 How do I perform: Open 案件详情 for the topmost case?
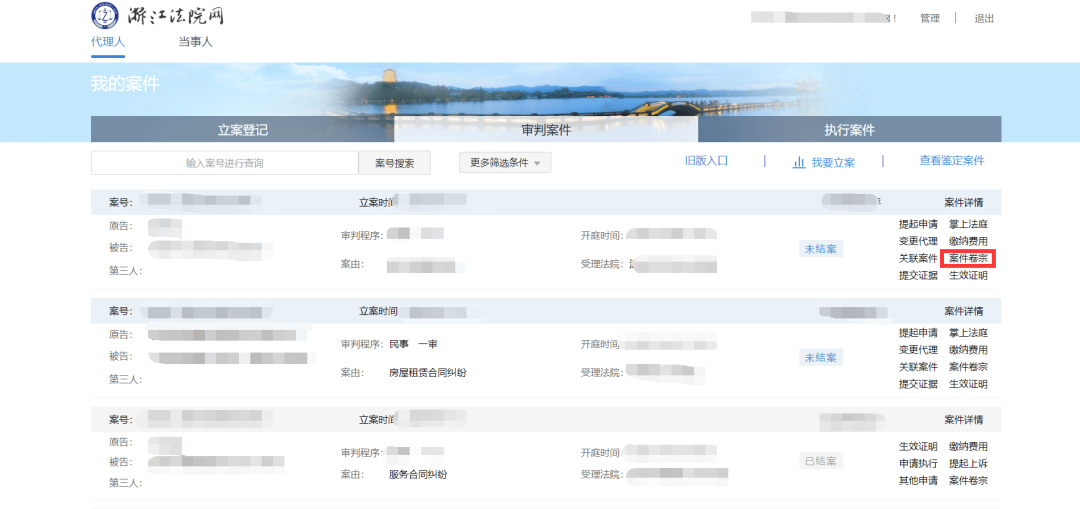[964, 202]
